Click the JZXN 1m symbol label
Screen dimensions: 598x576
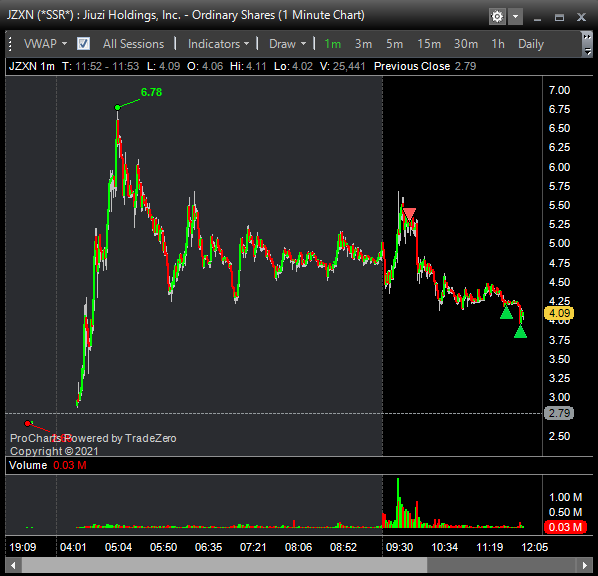pos(32,66)
